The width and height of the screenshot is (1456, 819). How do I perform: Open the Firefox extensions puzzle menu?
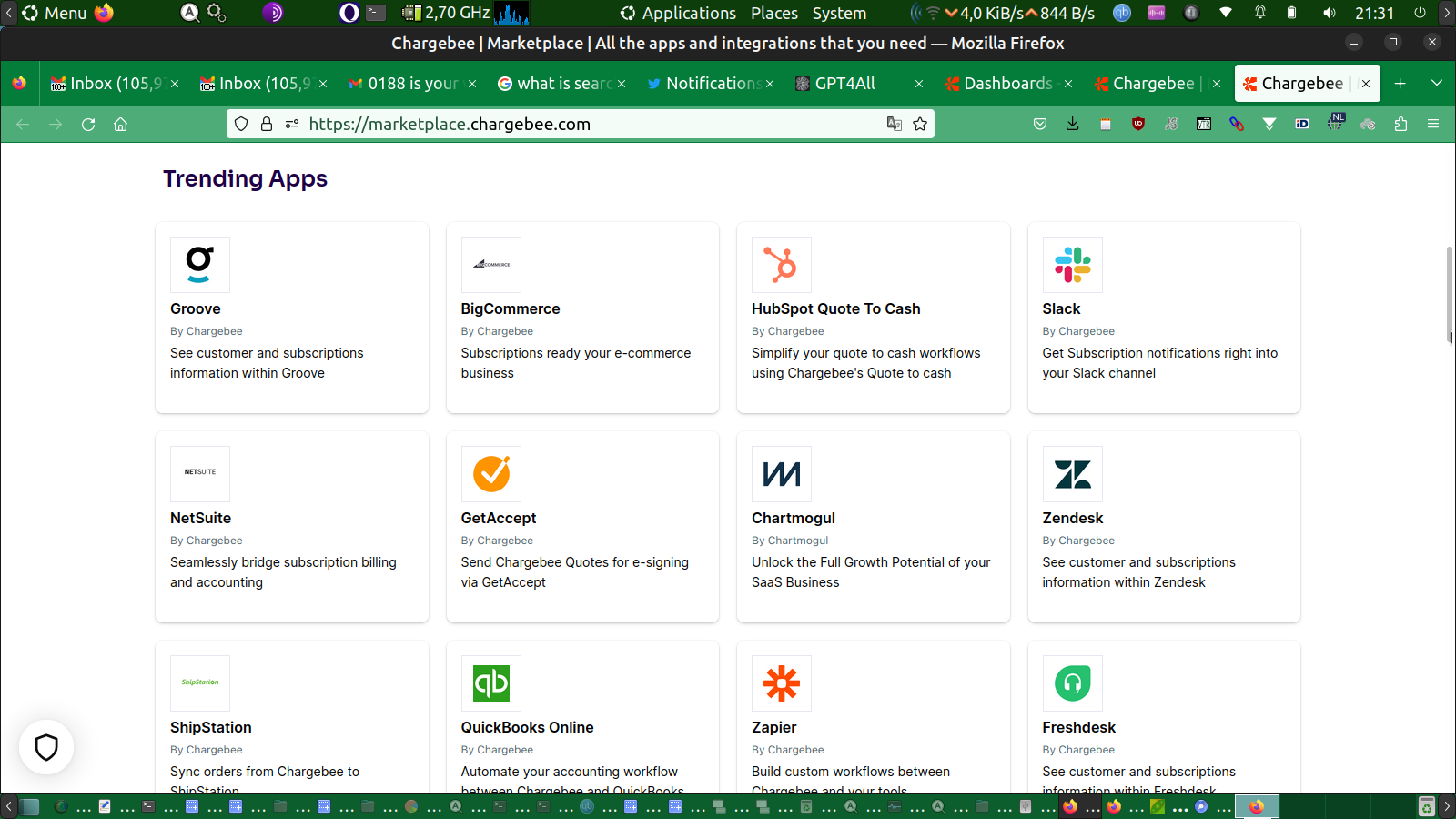click(1400, 125)
